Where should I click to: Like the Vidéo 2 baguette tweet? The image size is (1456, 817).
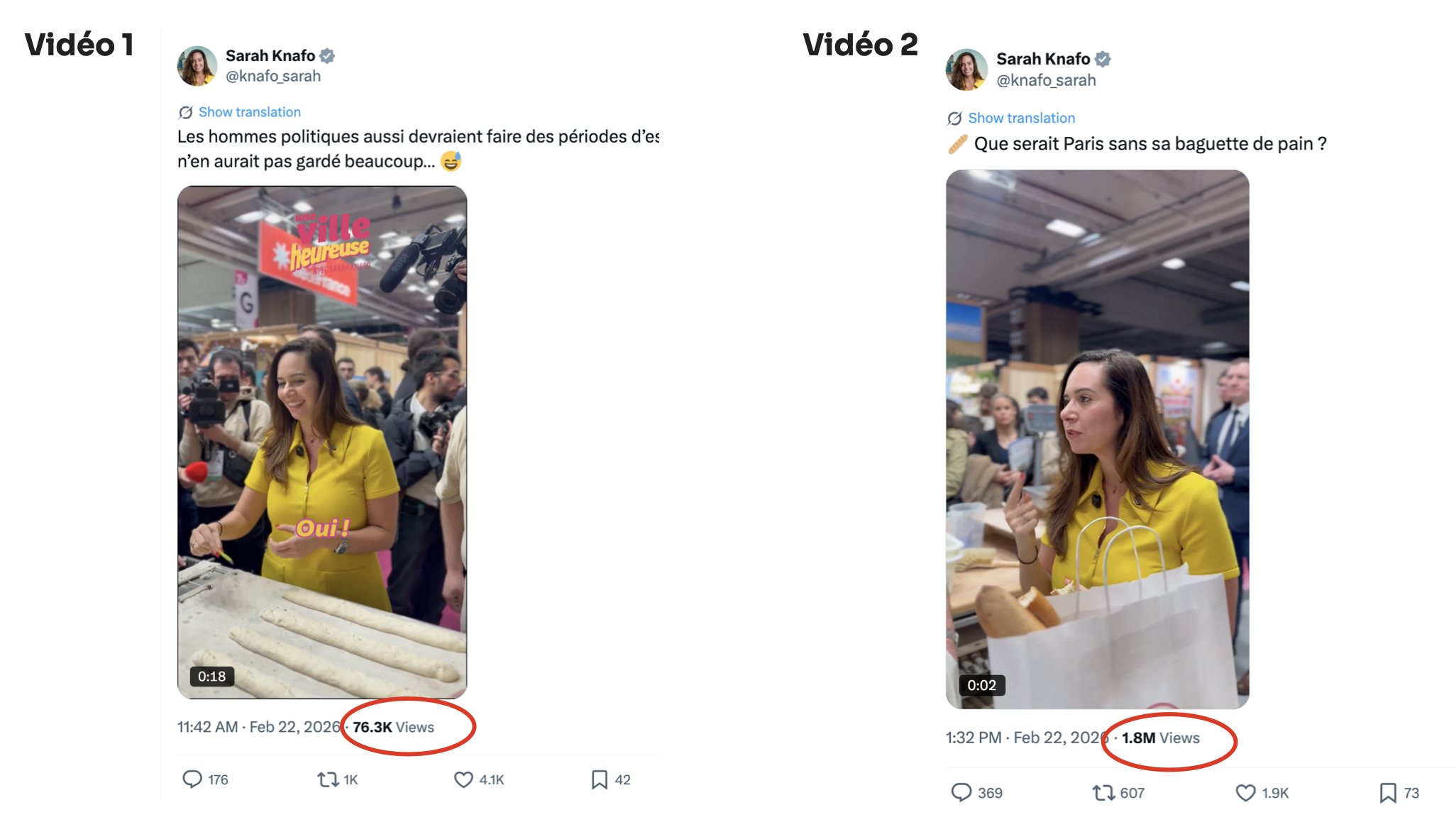1246,792
